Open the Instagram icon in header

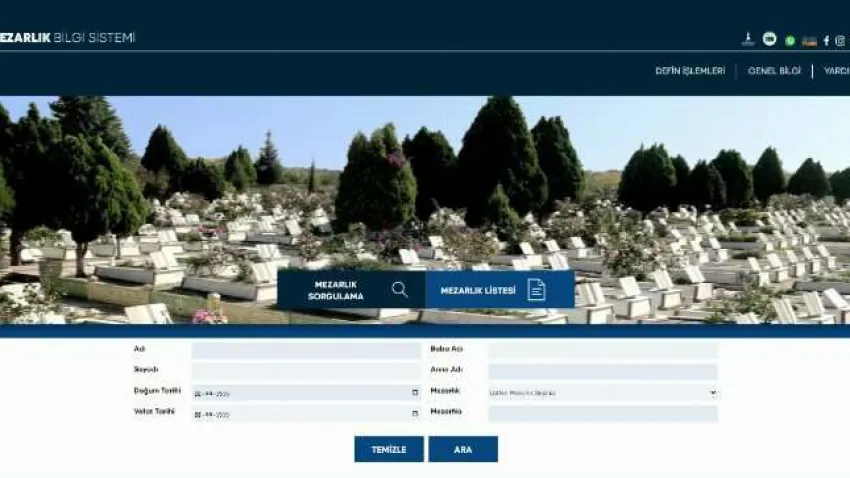[x=840, y=41]
